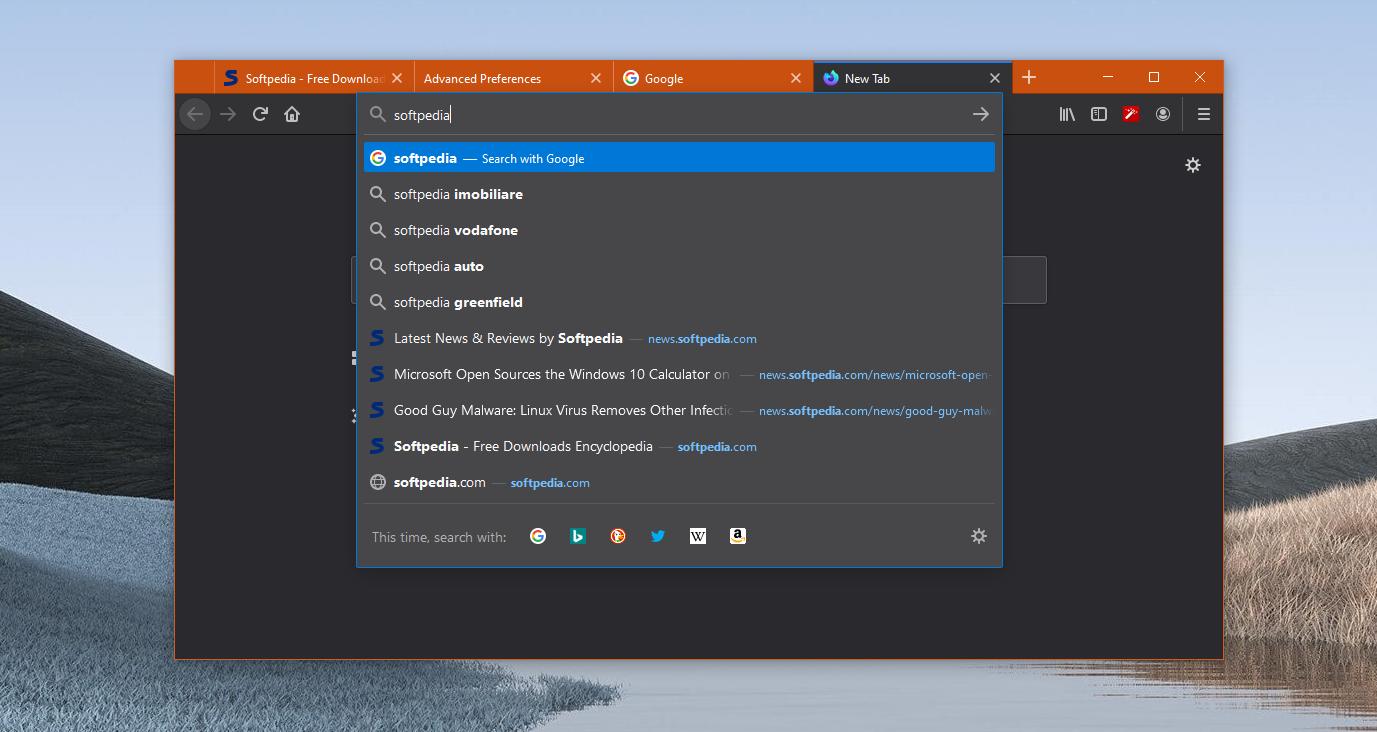The image size is (1377, 732).
Task: Open the Home page button
Action: point(292,114)
